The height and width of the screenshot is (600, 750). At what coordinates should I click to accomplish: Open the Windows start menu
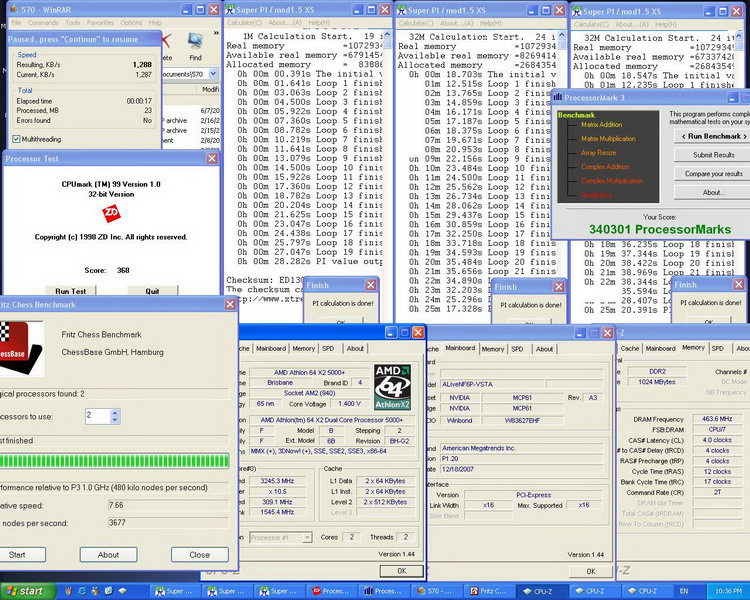tap(28, 591)
